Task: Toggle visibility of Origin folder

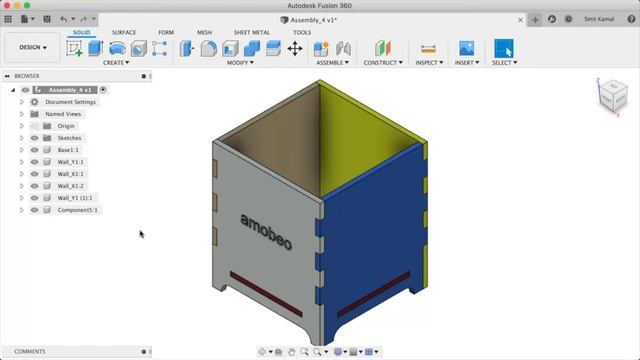Action: [35, 126]
